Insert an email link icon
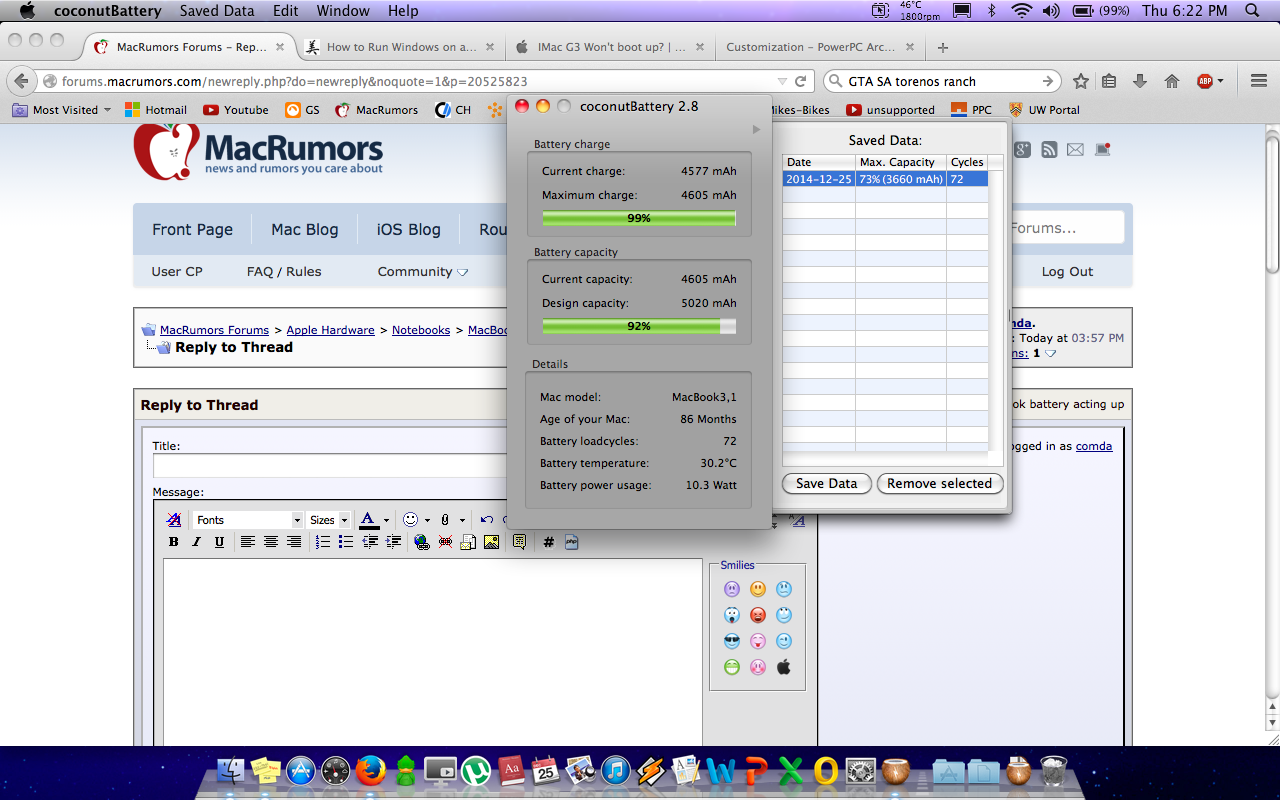The image size is (1280, 800). (468, 542)
